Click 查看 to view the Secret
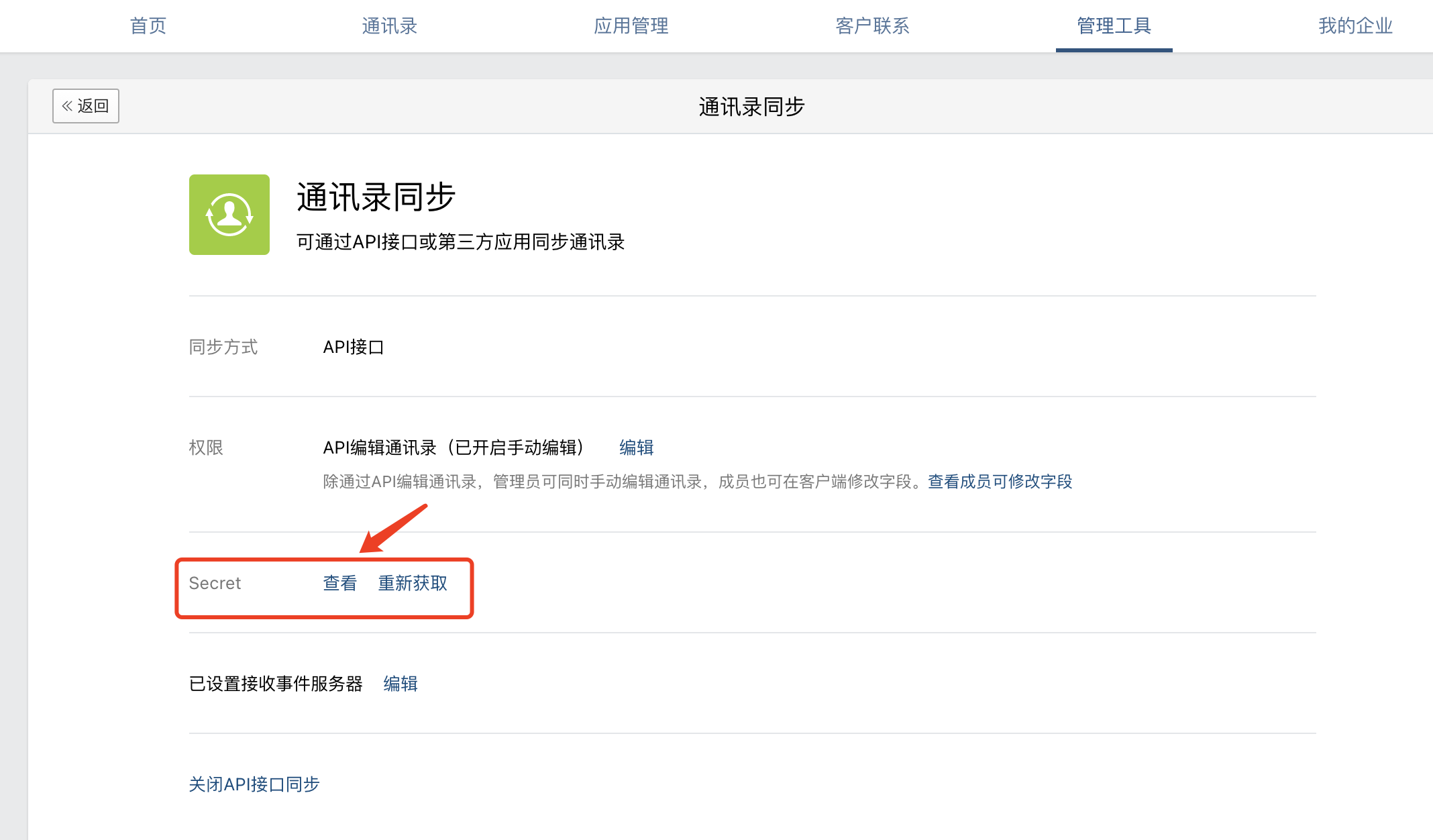 click(x=340, y=583)
